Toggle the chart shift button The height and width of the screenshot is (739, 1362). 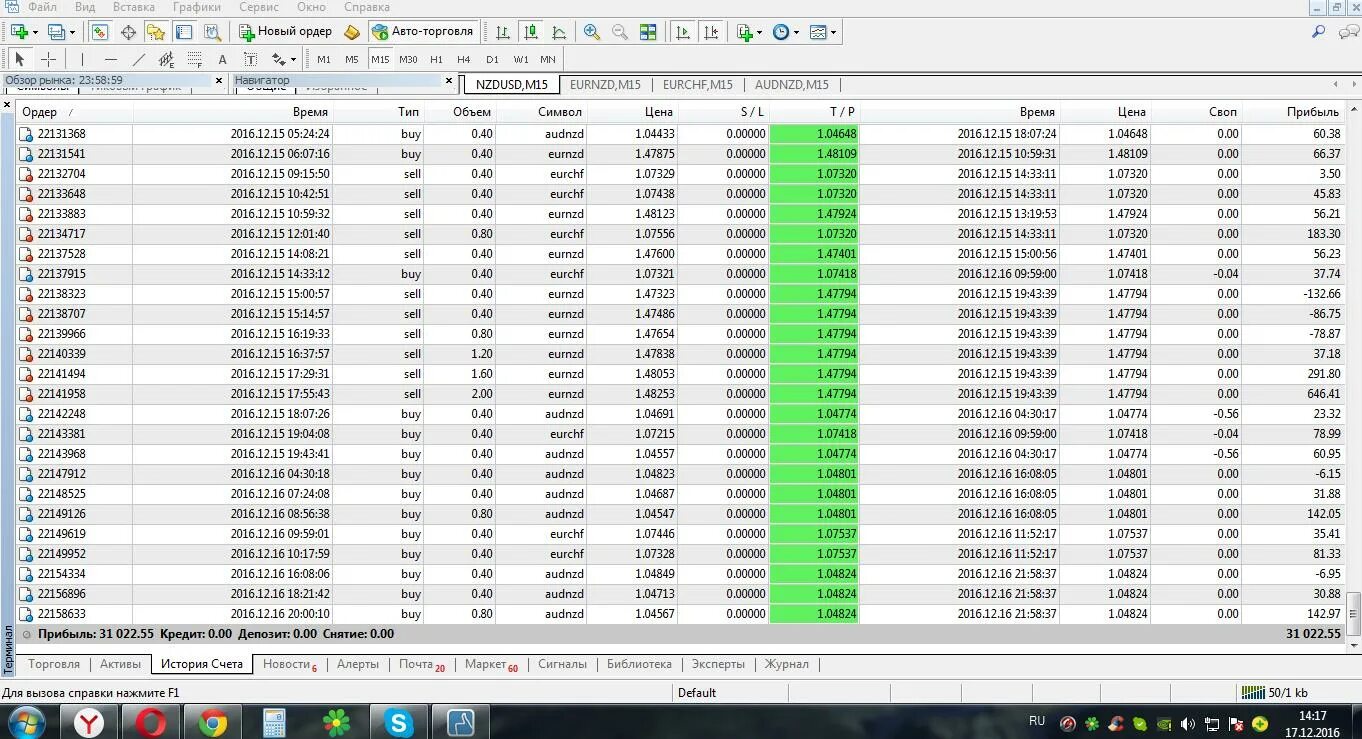coord(711,32)
